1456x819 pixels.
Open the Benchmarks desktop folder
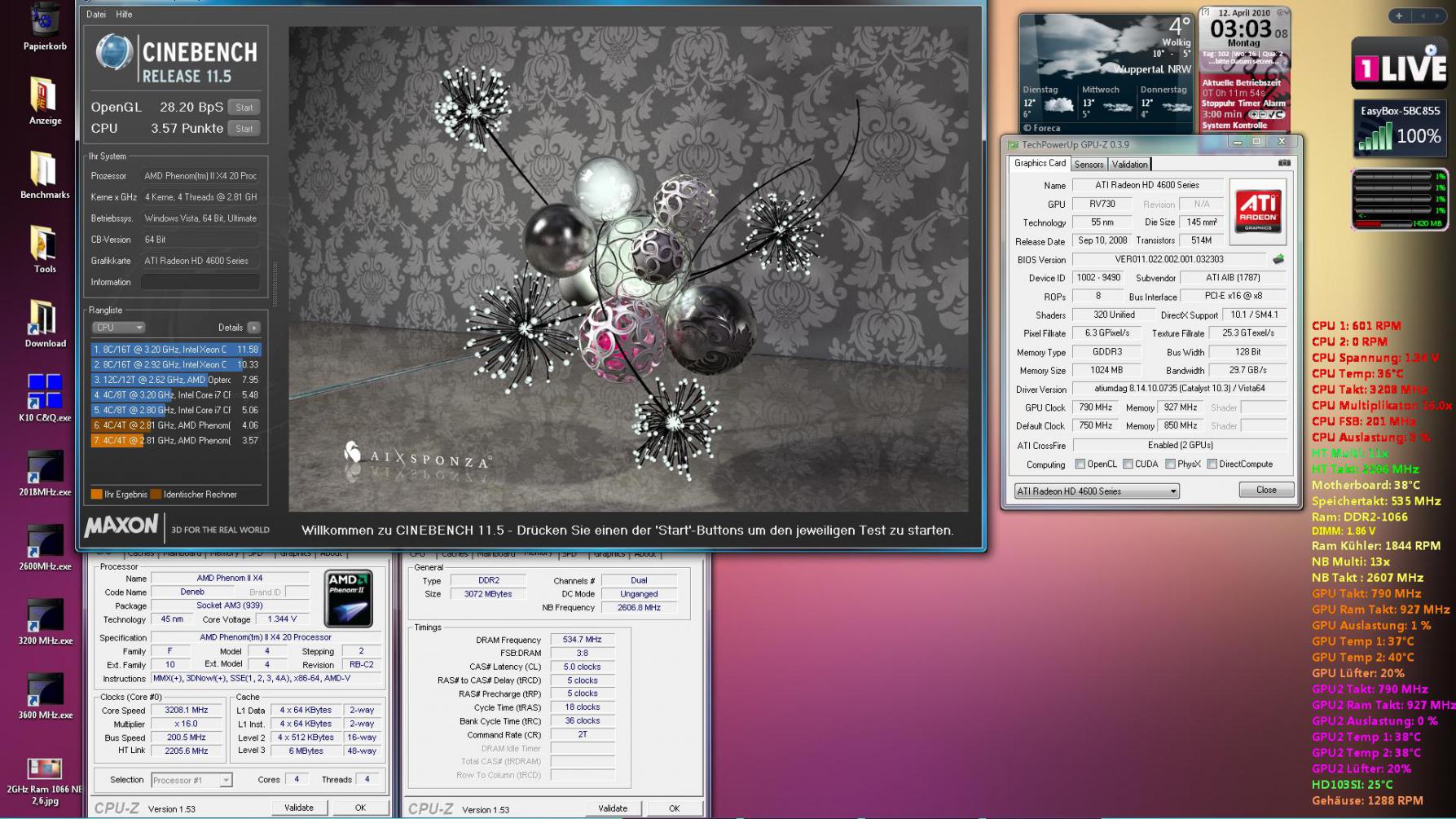click(x=44, y=169)
